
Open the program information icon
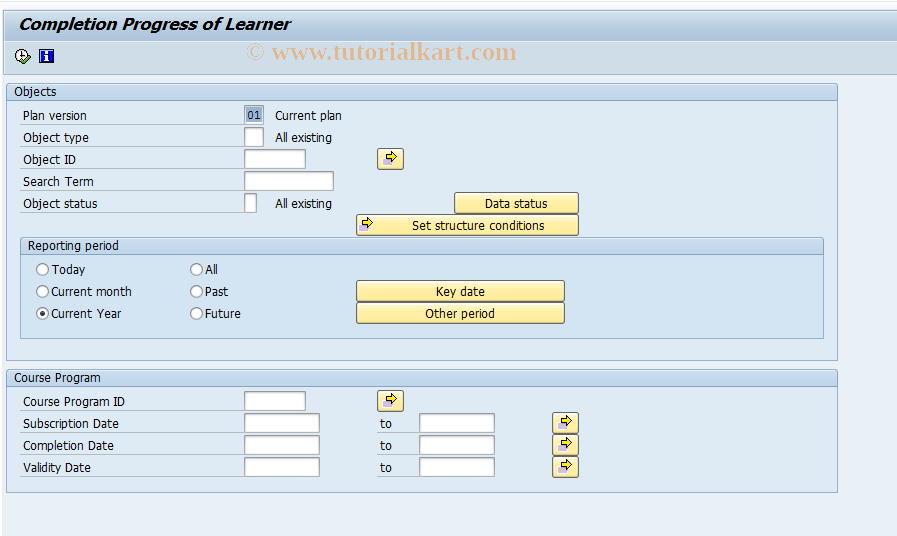pyautogui.click(x=46, y=56)
